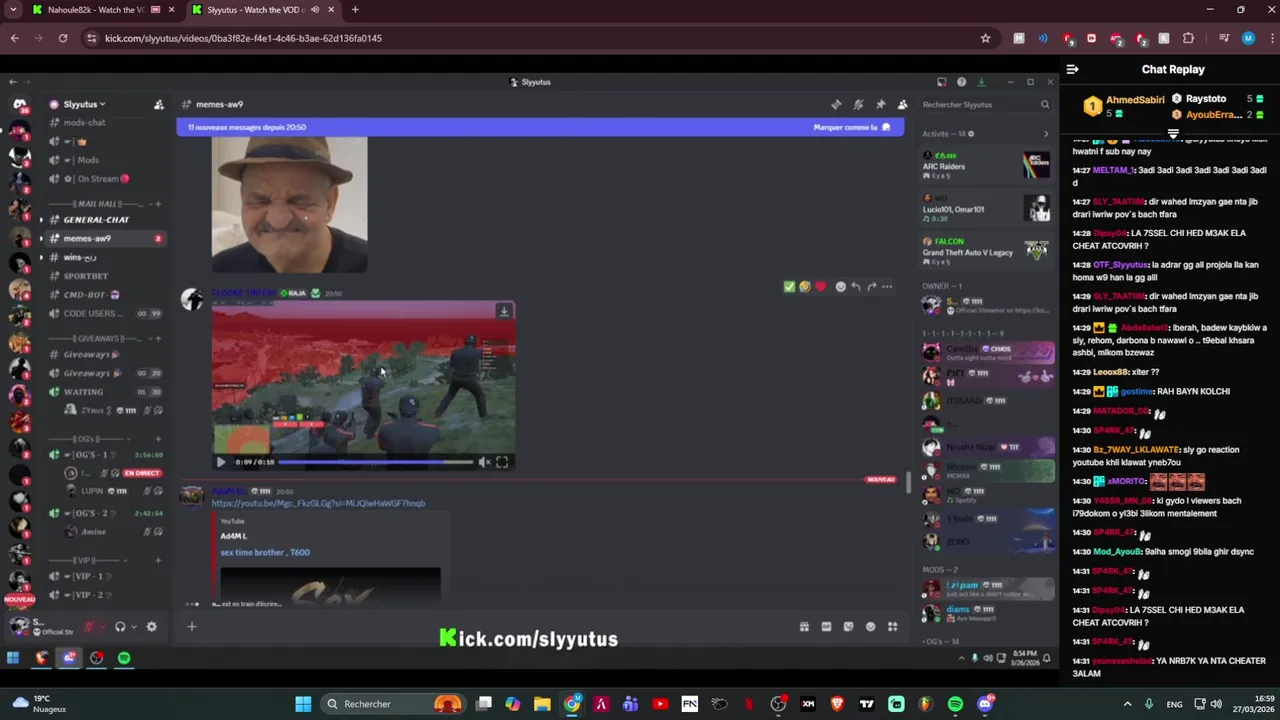Expand the Activité section arrow

click(x=1046, y=134)
